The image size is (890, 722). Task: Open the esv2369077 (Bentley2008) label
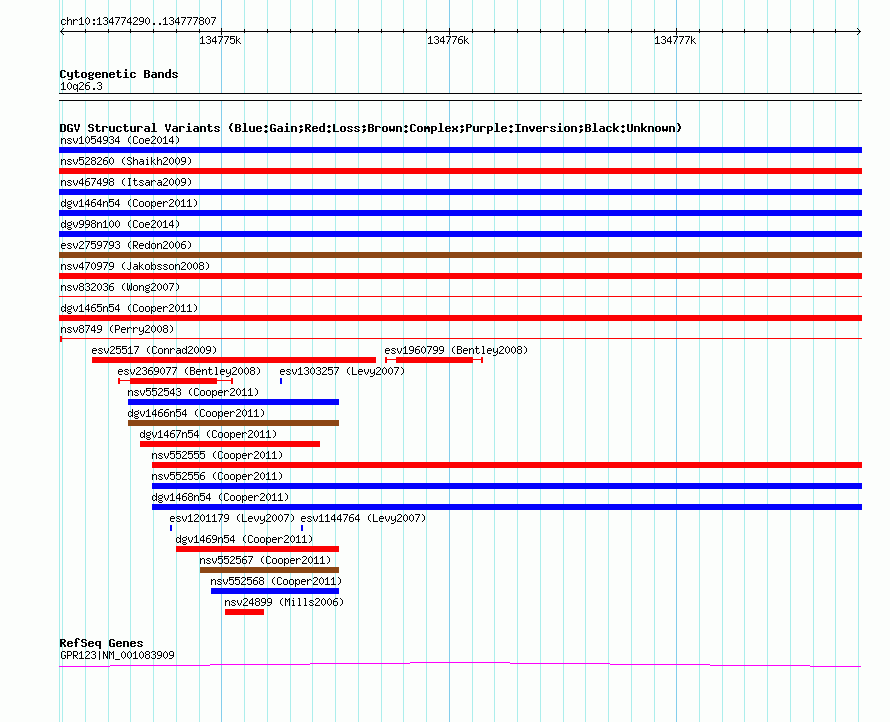pyautogui.click(x=189, y=371)
